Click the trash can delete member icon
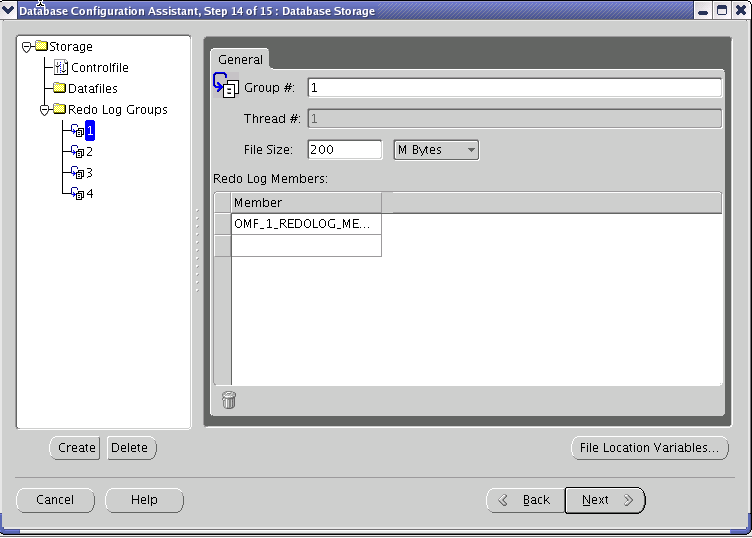 tap(229, 400)
